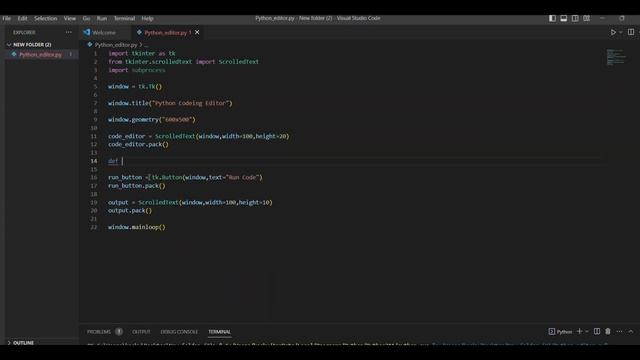Run the Python file with the play icon
640x360 pixels.
pos(613,32)
